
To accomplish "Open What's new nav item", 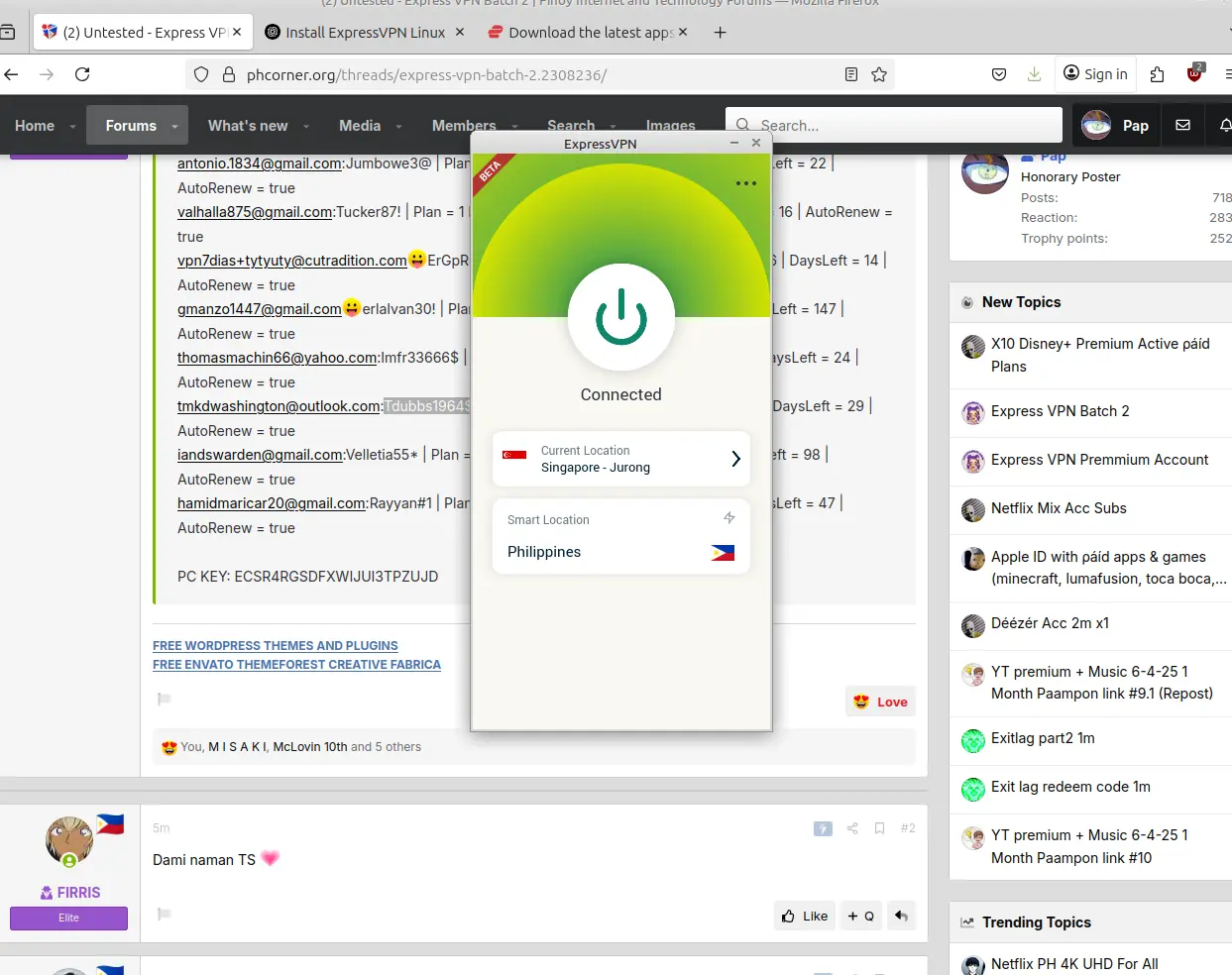I will (248, 126).
